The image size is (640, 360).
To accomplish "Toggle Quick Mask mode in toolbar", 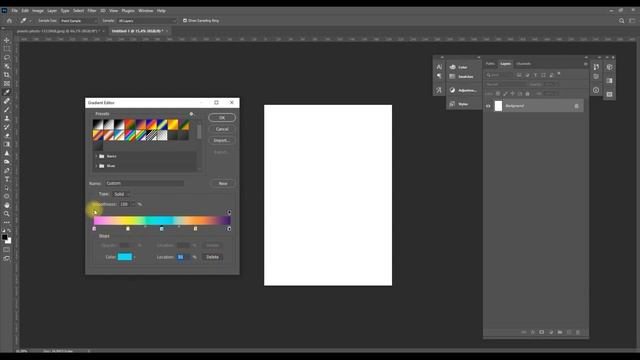I will tap(7, 249).
